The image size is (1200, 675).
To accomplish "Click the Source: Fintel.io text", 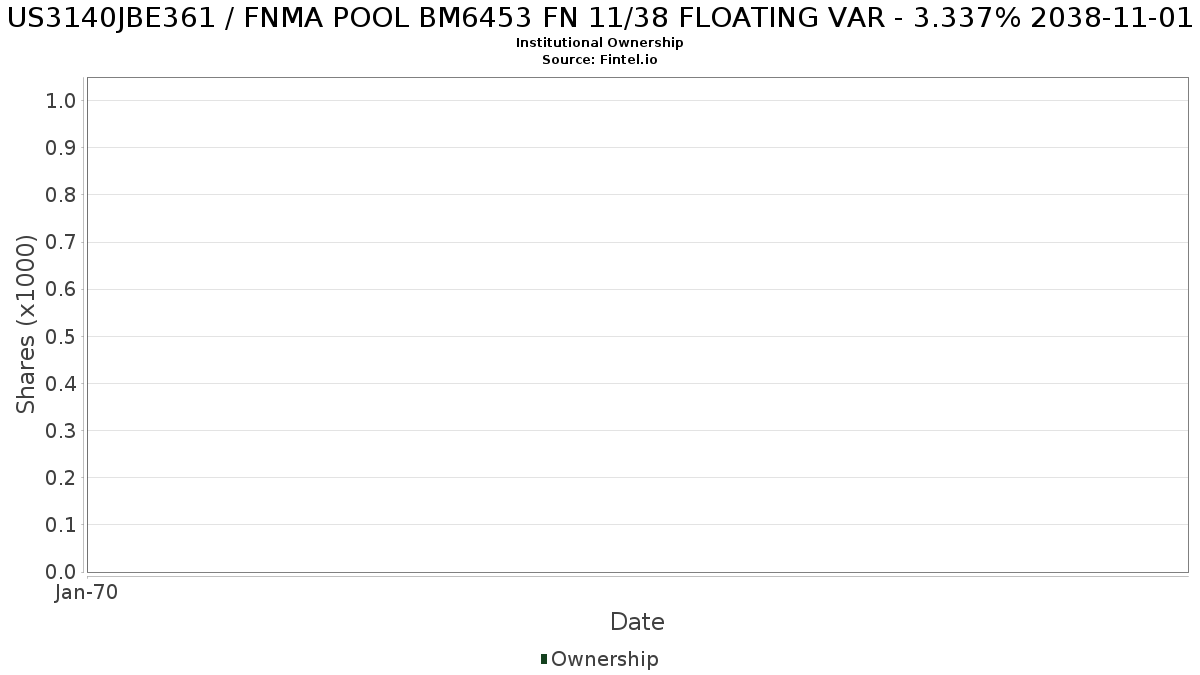I will tap(600, 60).
